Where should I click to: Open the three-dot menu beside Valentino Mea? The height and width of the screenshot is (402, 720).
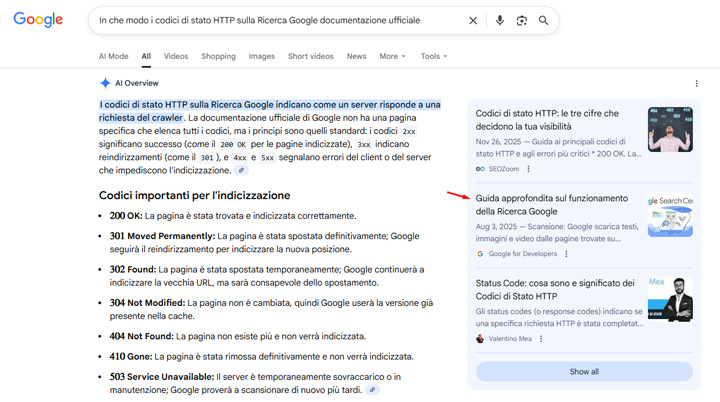(x=542, y=339)
